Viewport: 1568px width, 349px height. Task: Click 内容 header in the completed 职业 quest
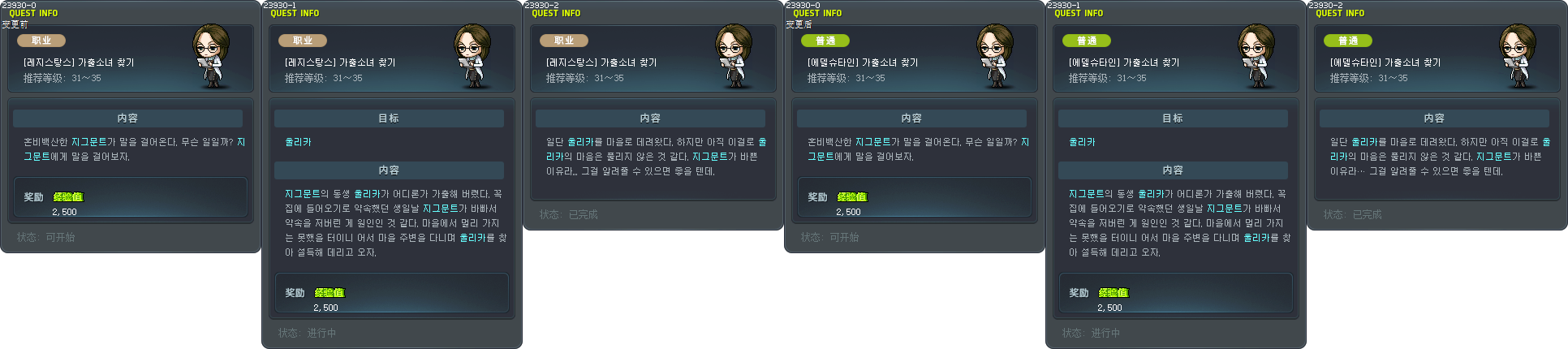tap(650, 118)
